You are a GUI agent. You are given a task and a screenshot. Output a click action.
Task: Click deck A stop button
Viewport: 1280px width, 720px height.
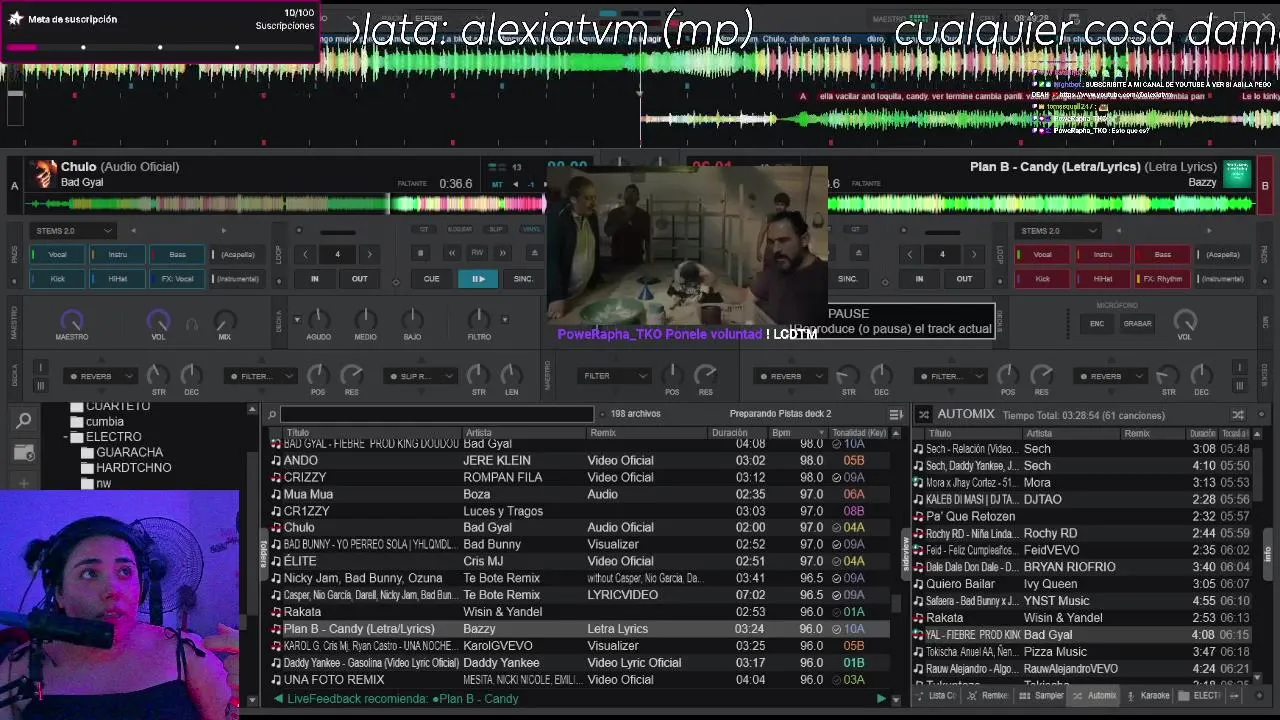coord(421,254)
